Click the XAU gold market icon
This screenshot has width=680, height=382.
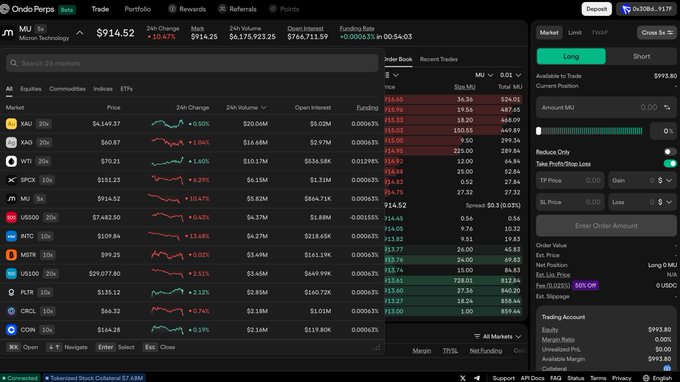(11, 124)
